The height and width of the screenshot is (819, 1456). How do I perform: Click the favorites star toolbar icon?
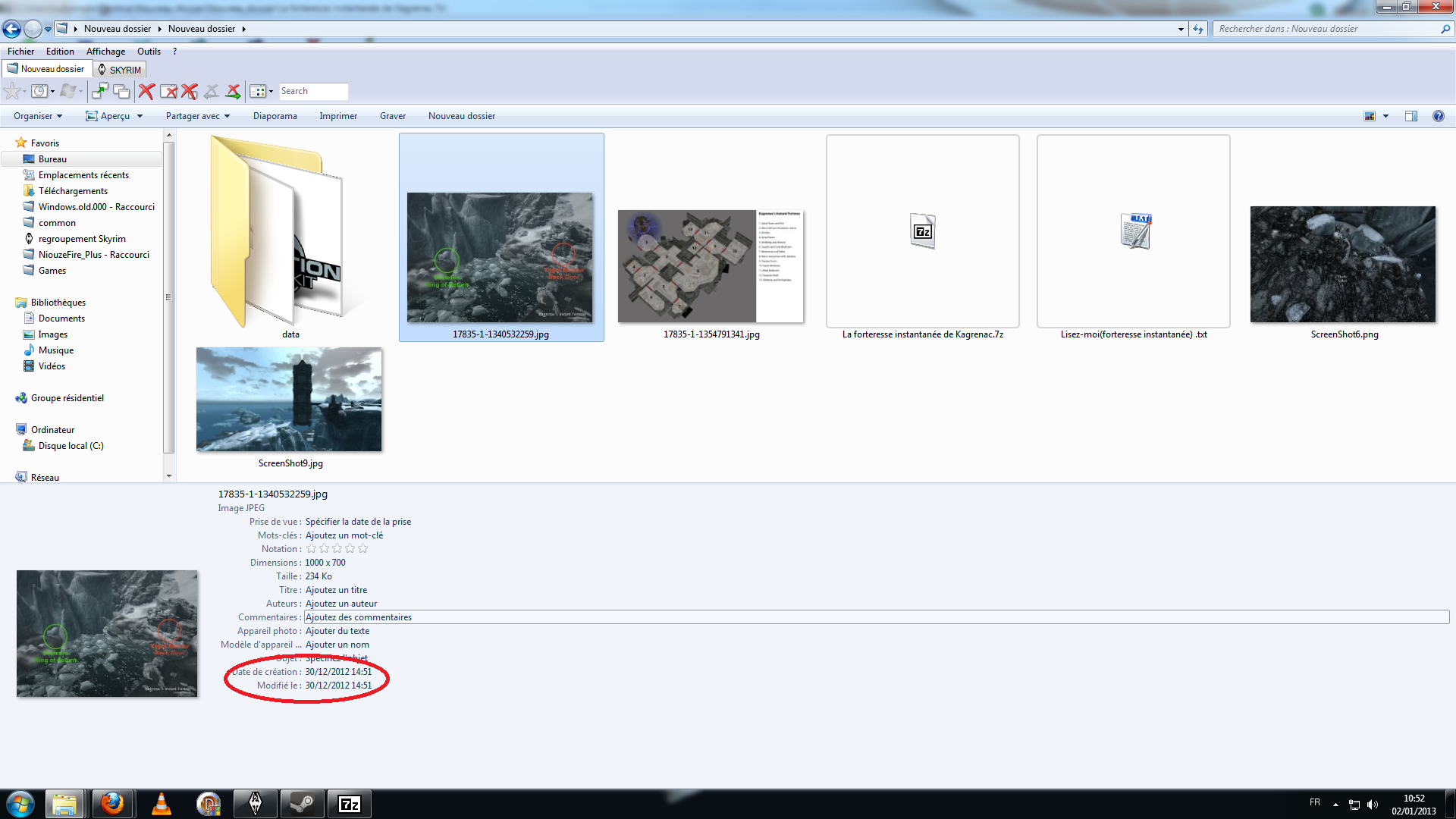12,92
